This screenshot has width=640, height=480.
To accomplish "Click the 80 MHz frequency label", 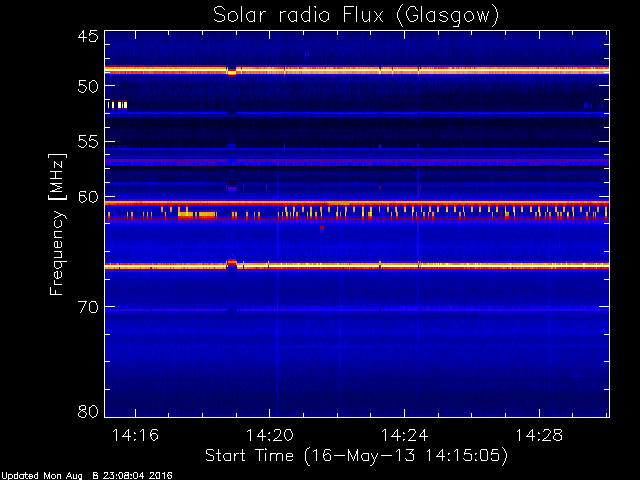I will [x=88, y=411].
